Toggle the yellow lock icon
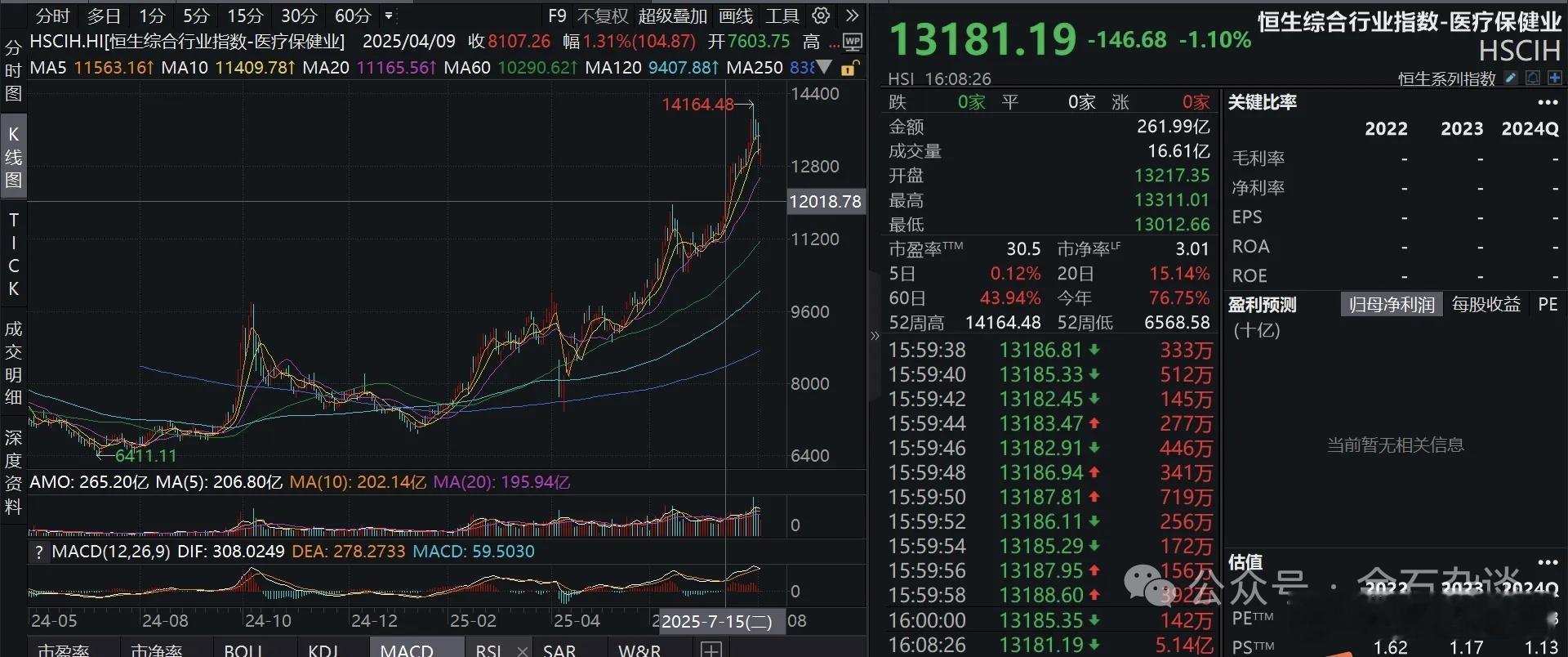The height and width of the screenshot is (657, 1568). click(850, 68)
